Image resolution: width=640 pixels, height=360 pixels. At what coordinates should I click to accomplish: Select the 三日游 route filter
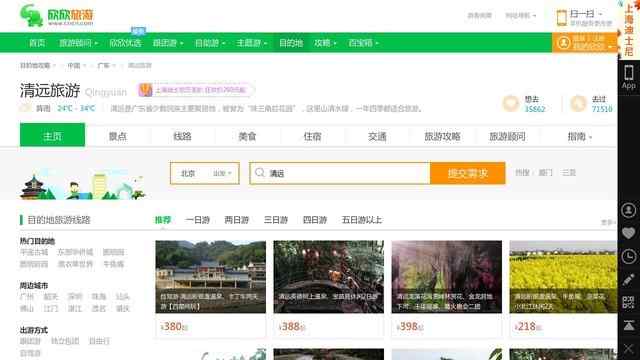276,220
